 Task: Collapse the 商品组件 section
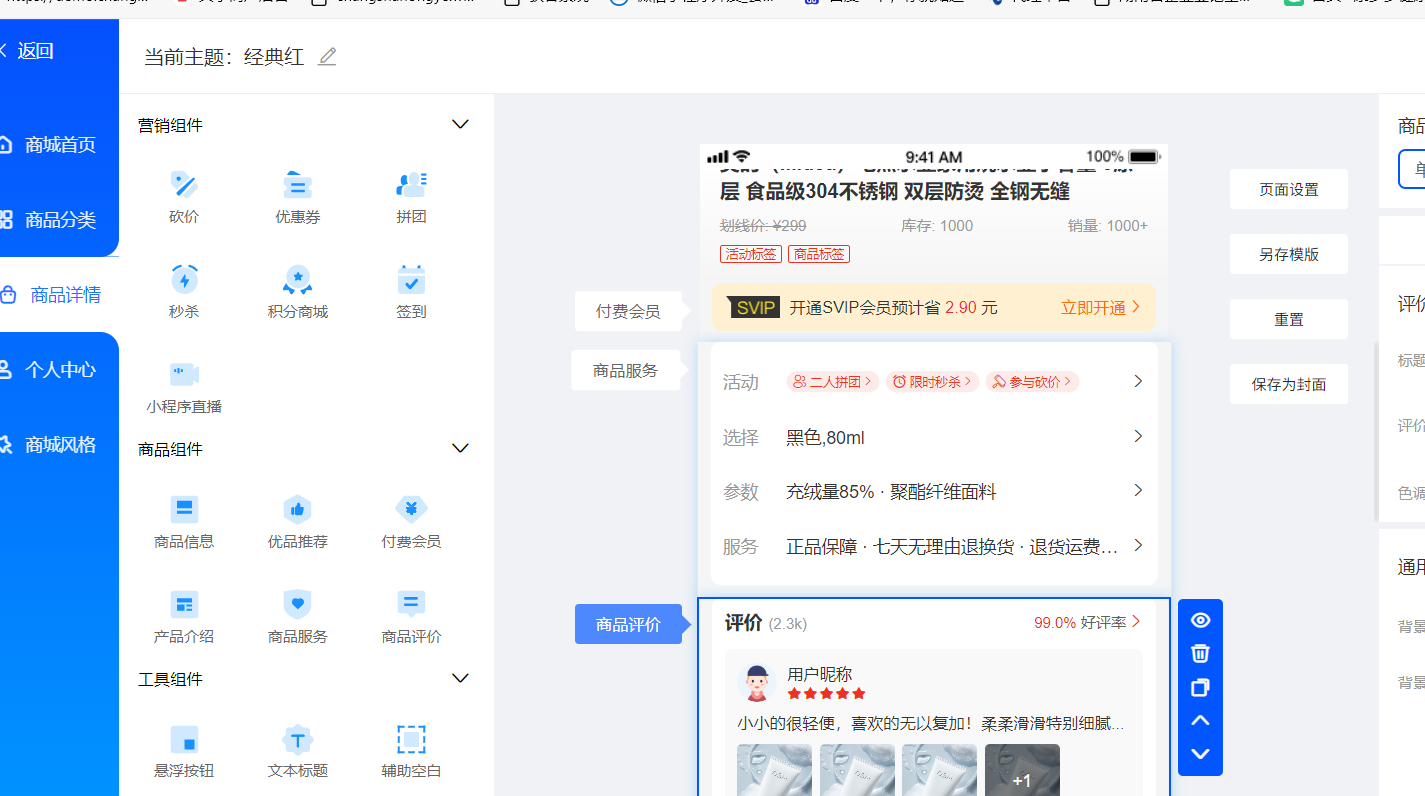pos(460,449)
